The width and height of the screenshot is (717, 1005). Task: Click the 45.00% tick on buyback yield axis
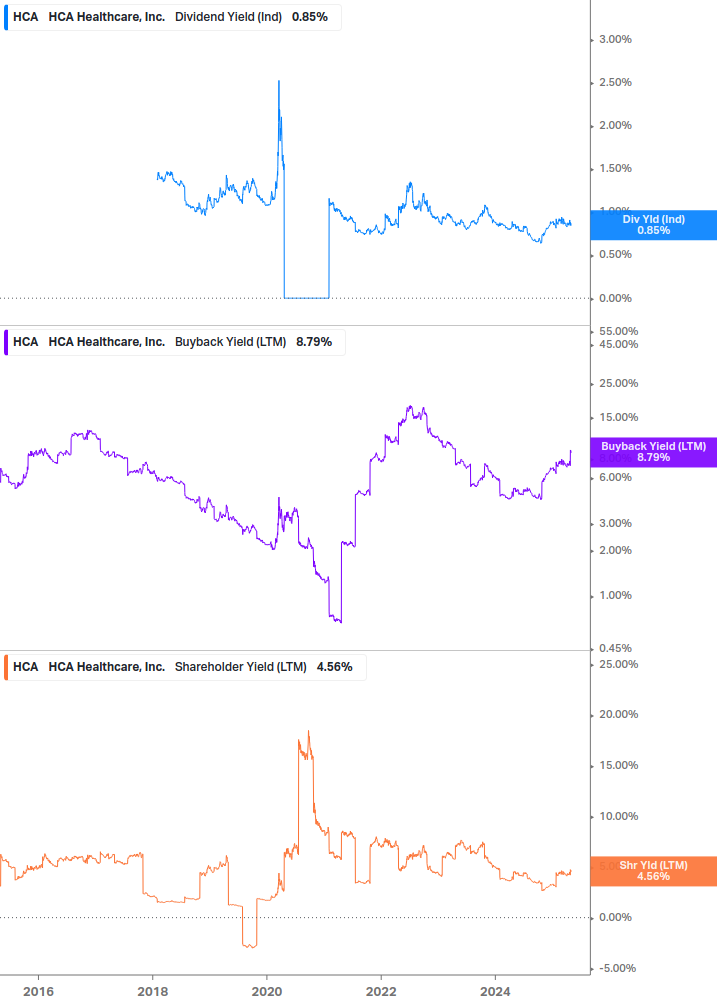point(618,345)
